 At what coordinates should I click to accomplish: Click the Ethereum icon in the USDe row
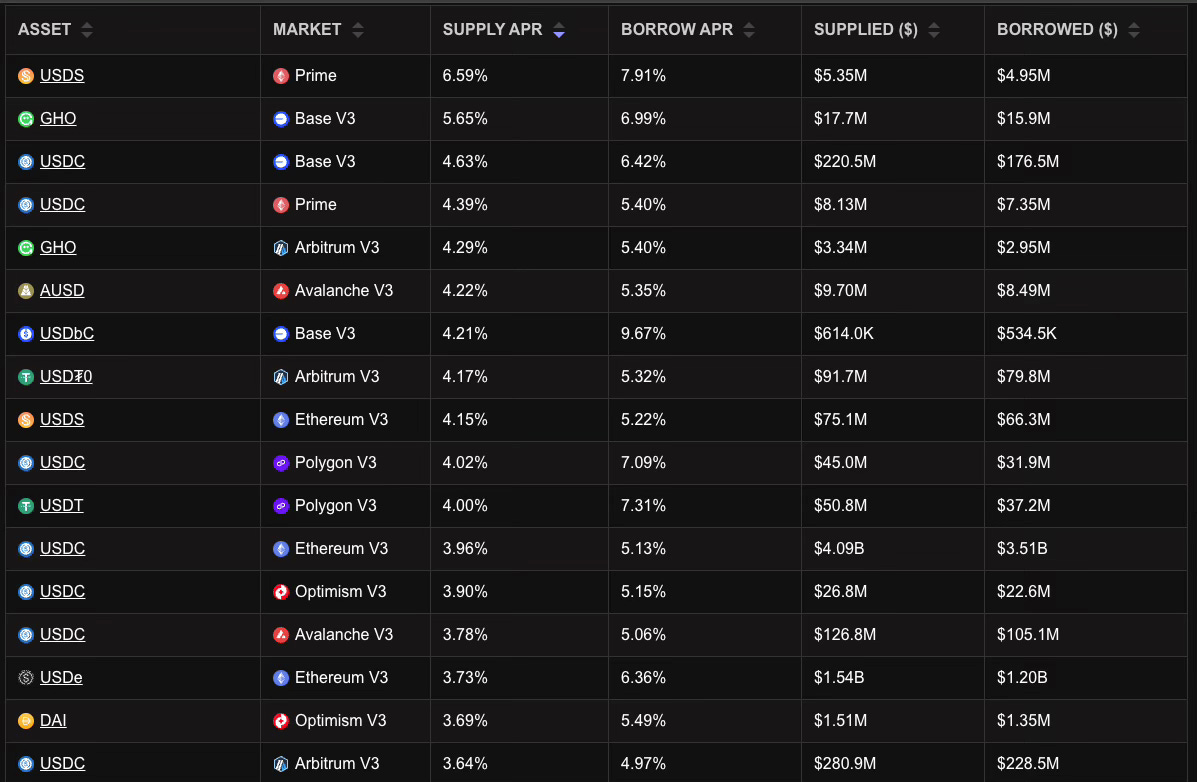pyautogui.click(x=280, y=677)
